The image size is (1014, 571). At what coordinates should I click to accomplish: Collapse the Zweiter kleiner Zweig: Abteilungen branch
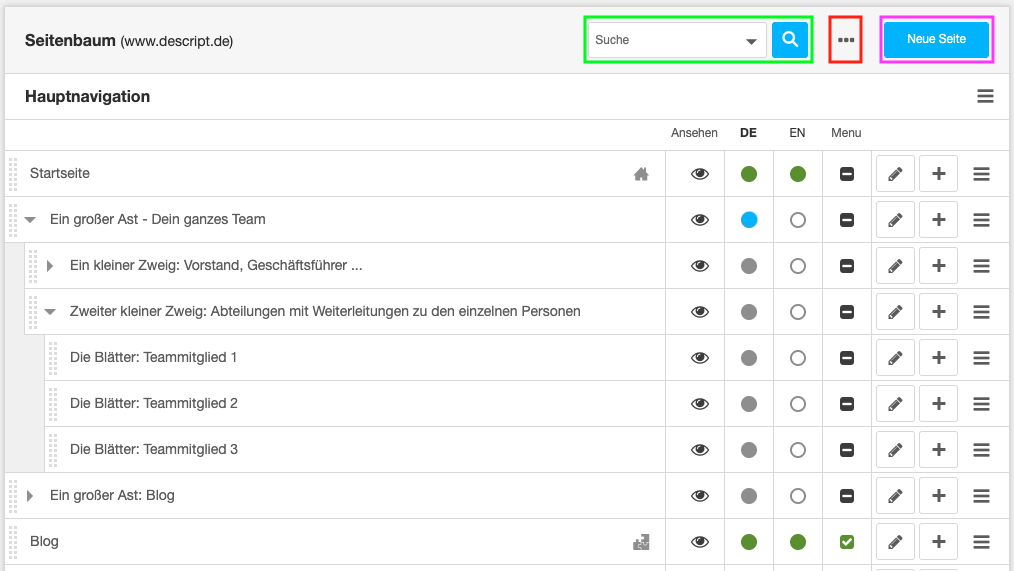pos(50,312)
